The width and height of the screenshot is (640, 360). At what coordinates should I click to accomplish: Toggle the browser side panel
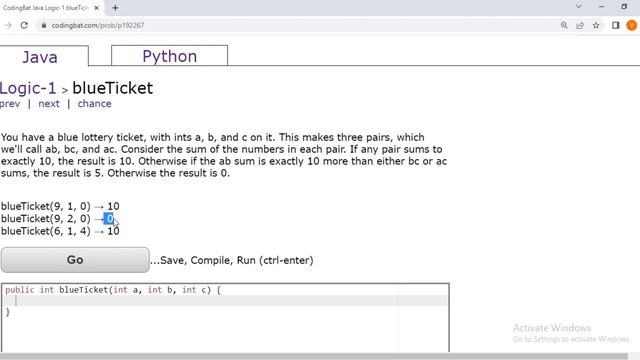[616, 25]
